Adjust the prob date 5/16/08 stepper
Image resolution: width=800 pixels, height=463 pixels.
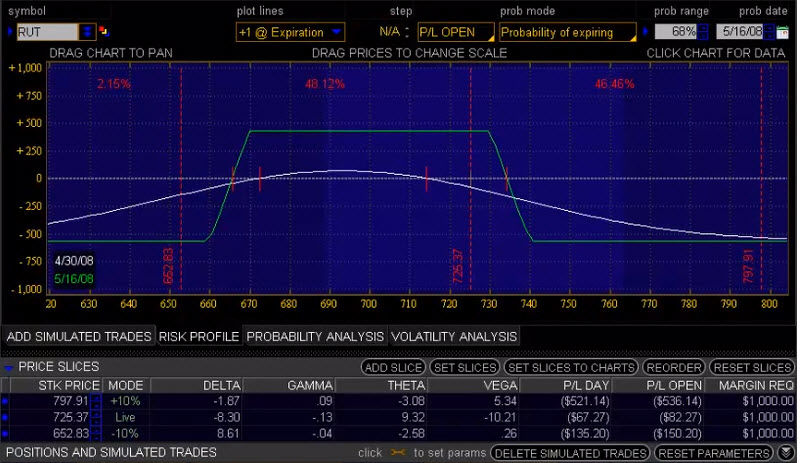coord(769,32)
